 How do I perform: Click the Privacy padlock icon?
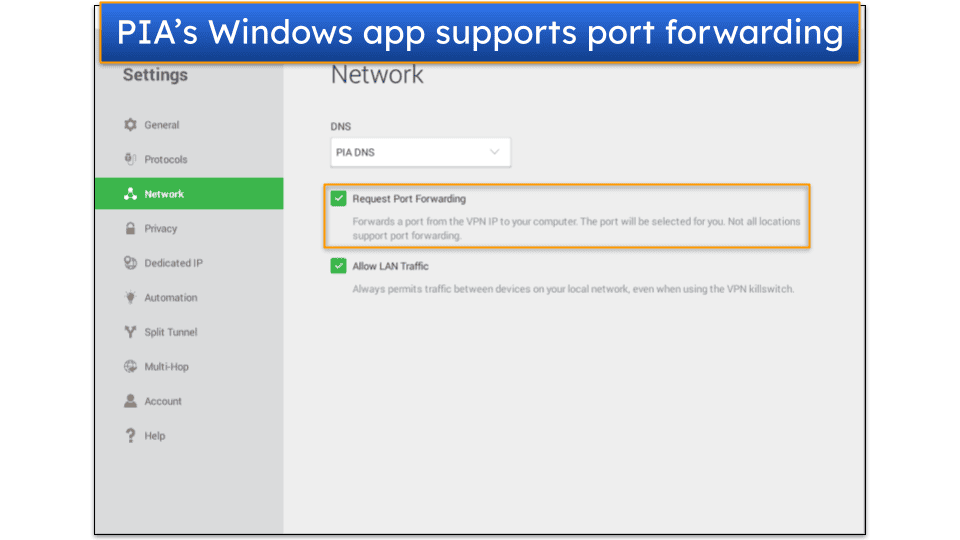pyautogui.click(x=130, y=229)
